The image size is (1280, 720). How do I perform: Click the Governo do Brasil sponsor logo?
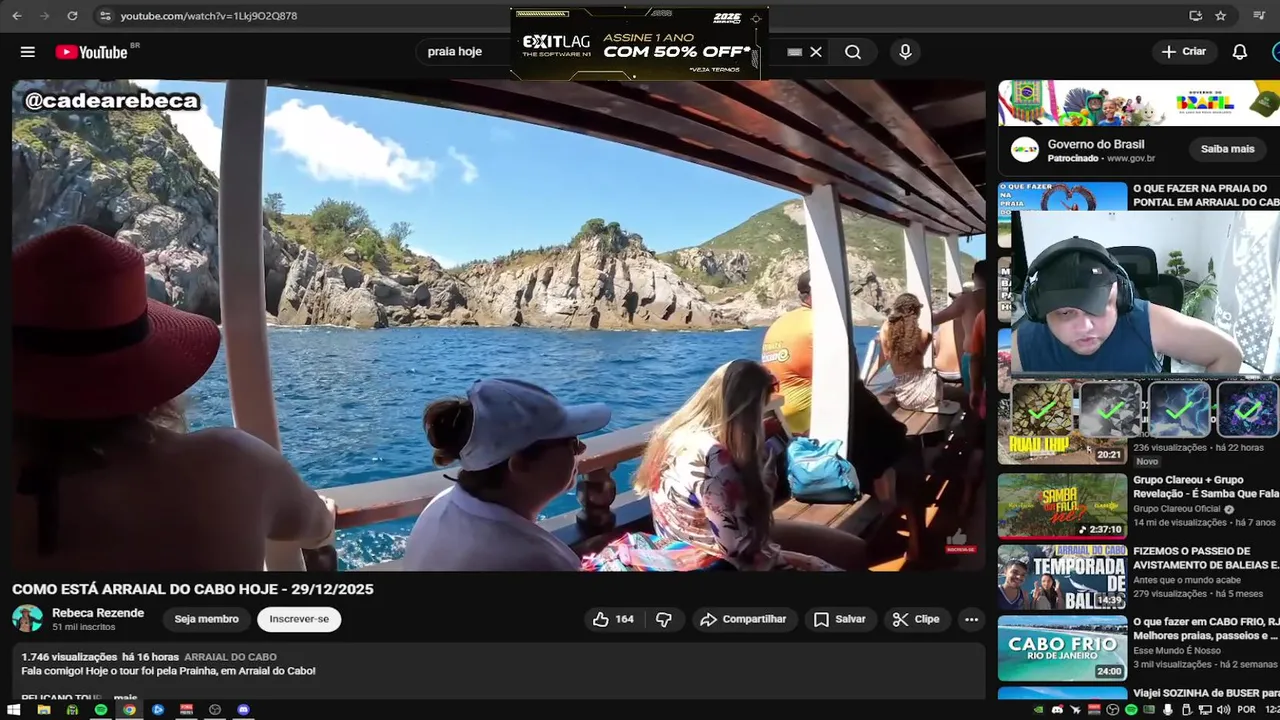click(1025, 150)
